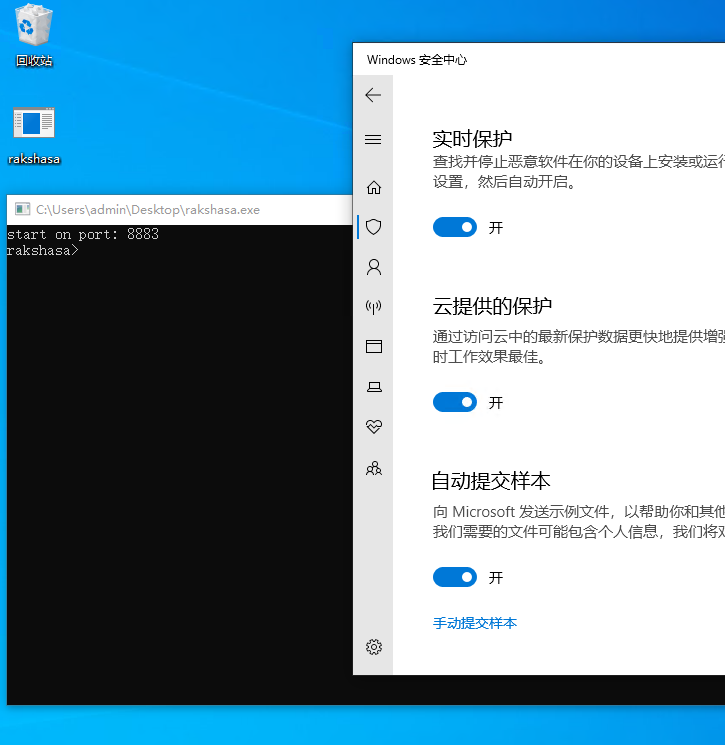Turn off 实时保护 toggle
725x745 pixels.
(455, 227)
